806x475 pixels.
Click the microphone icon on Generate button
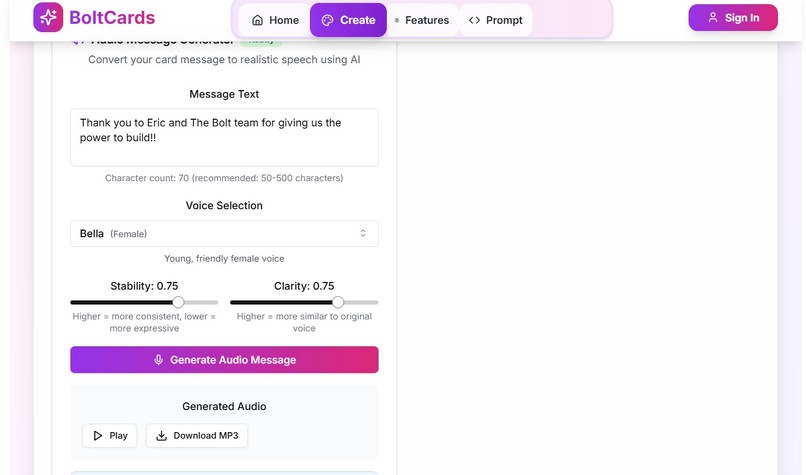tap(159, 360)
